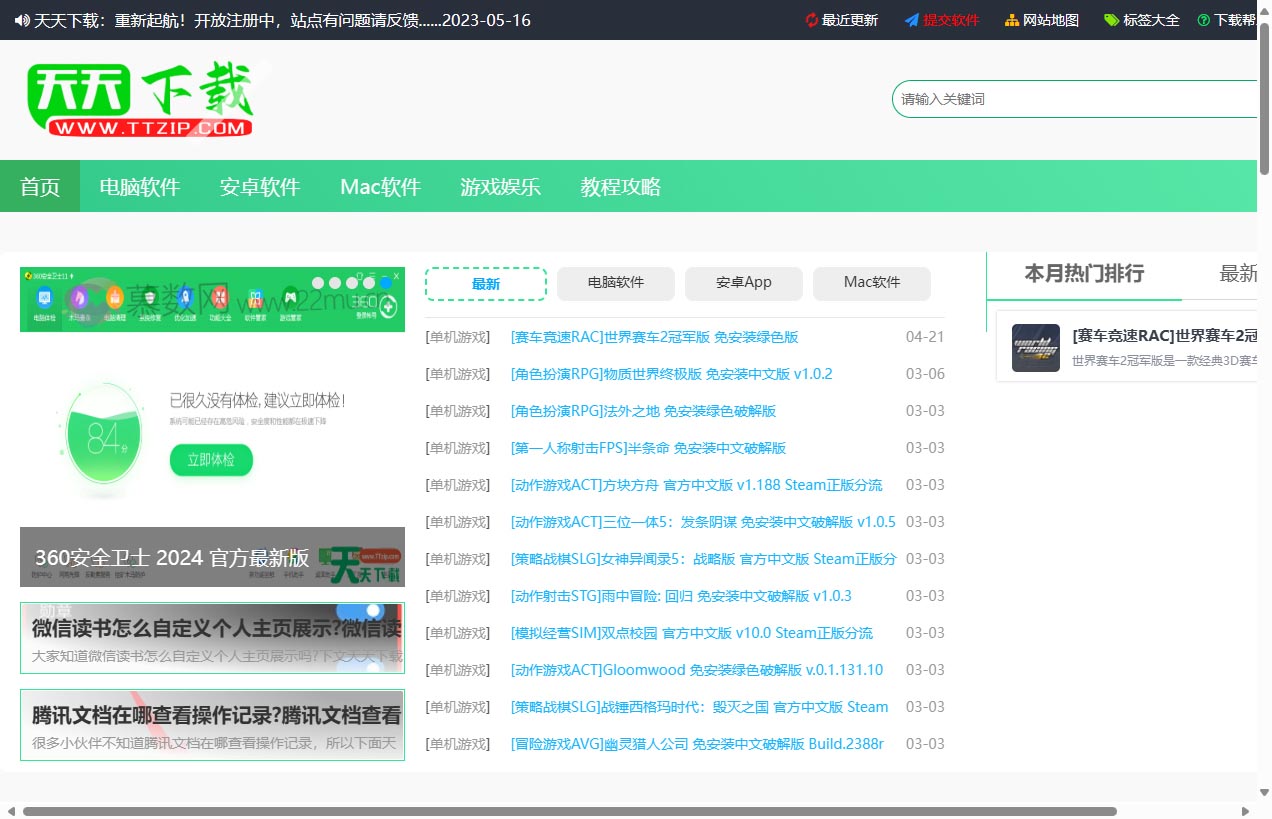
Task: Click the speaker icon beside the announcement
Action: [x=22, y=19]
